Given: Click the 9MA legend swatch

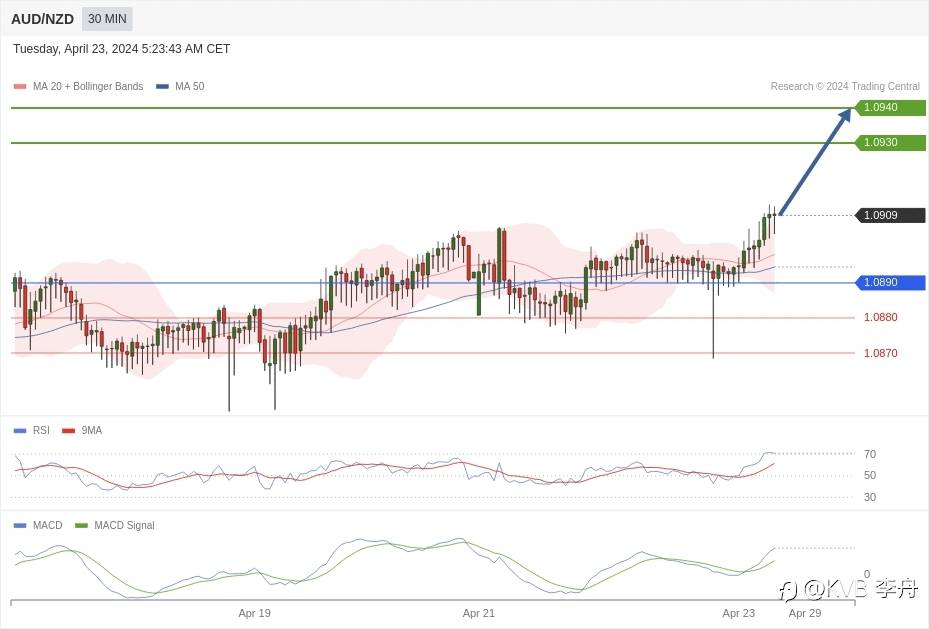Looking at the screenshot, I should tap(69, 431).
